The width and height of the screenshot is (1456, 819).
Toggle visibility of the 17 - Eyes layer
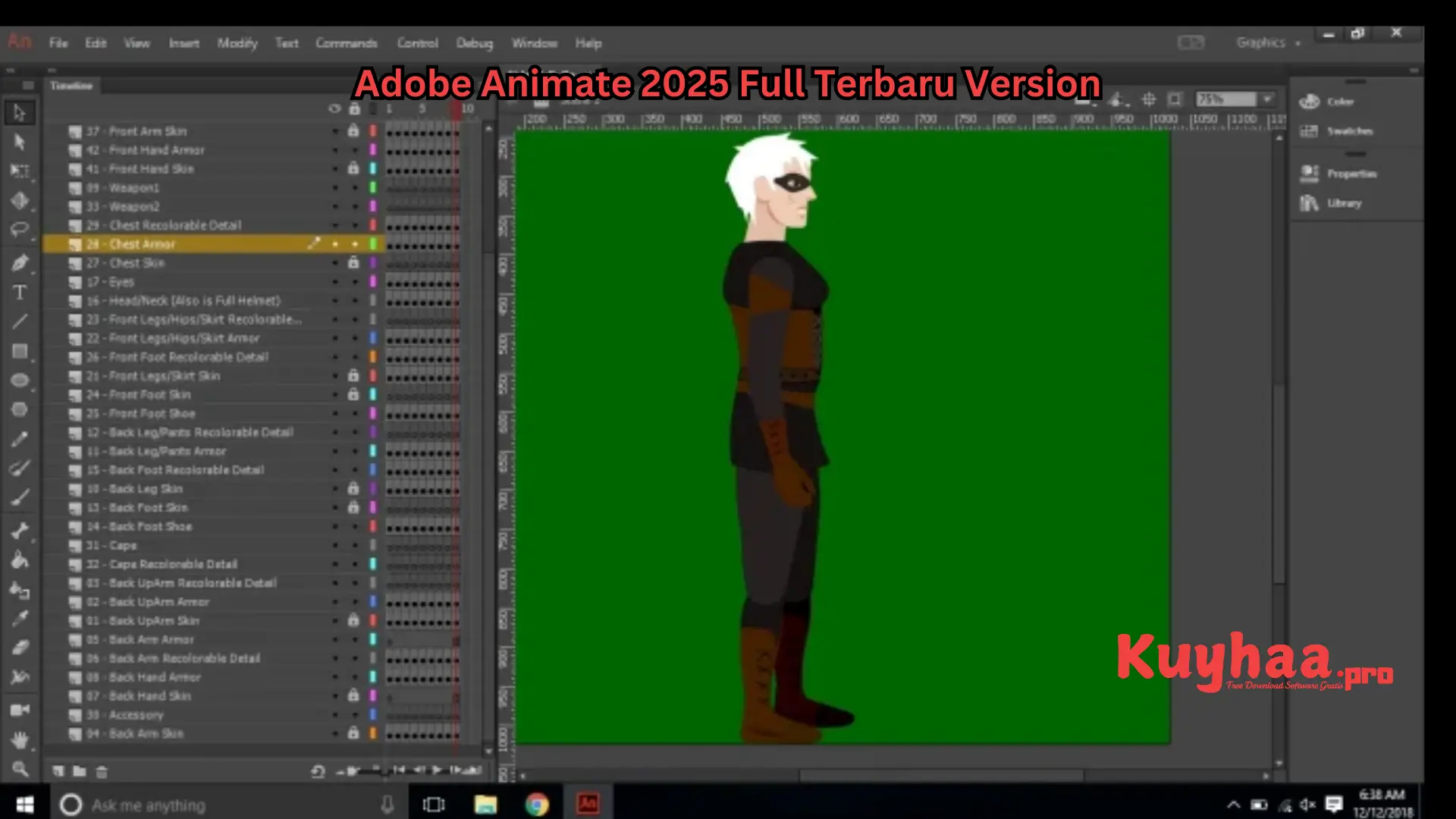[334, 281]
